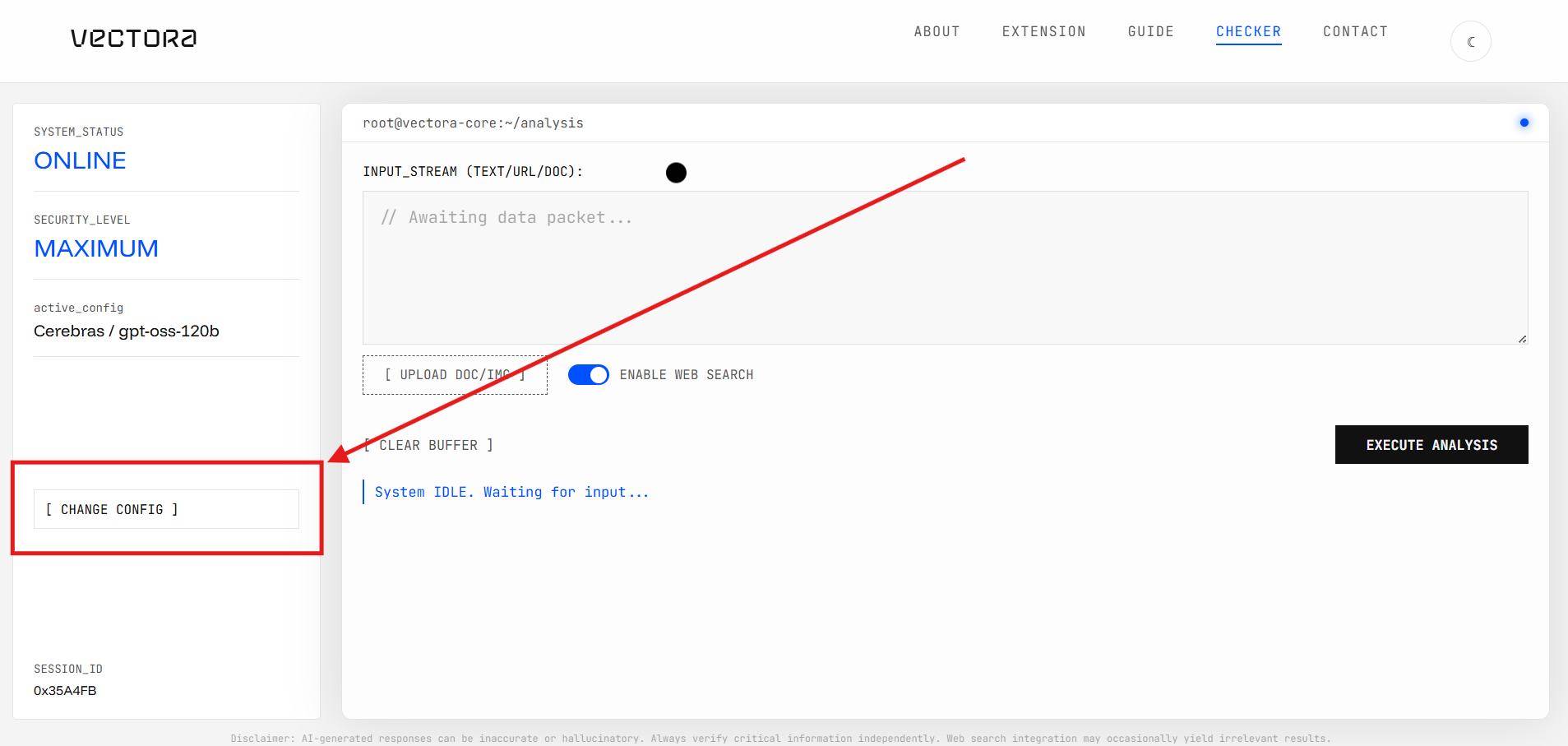1568x746 pixels.
Task: Select the active_config value Cerebras / gpt-oss-120b
Action: pos(127,331)
